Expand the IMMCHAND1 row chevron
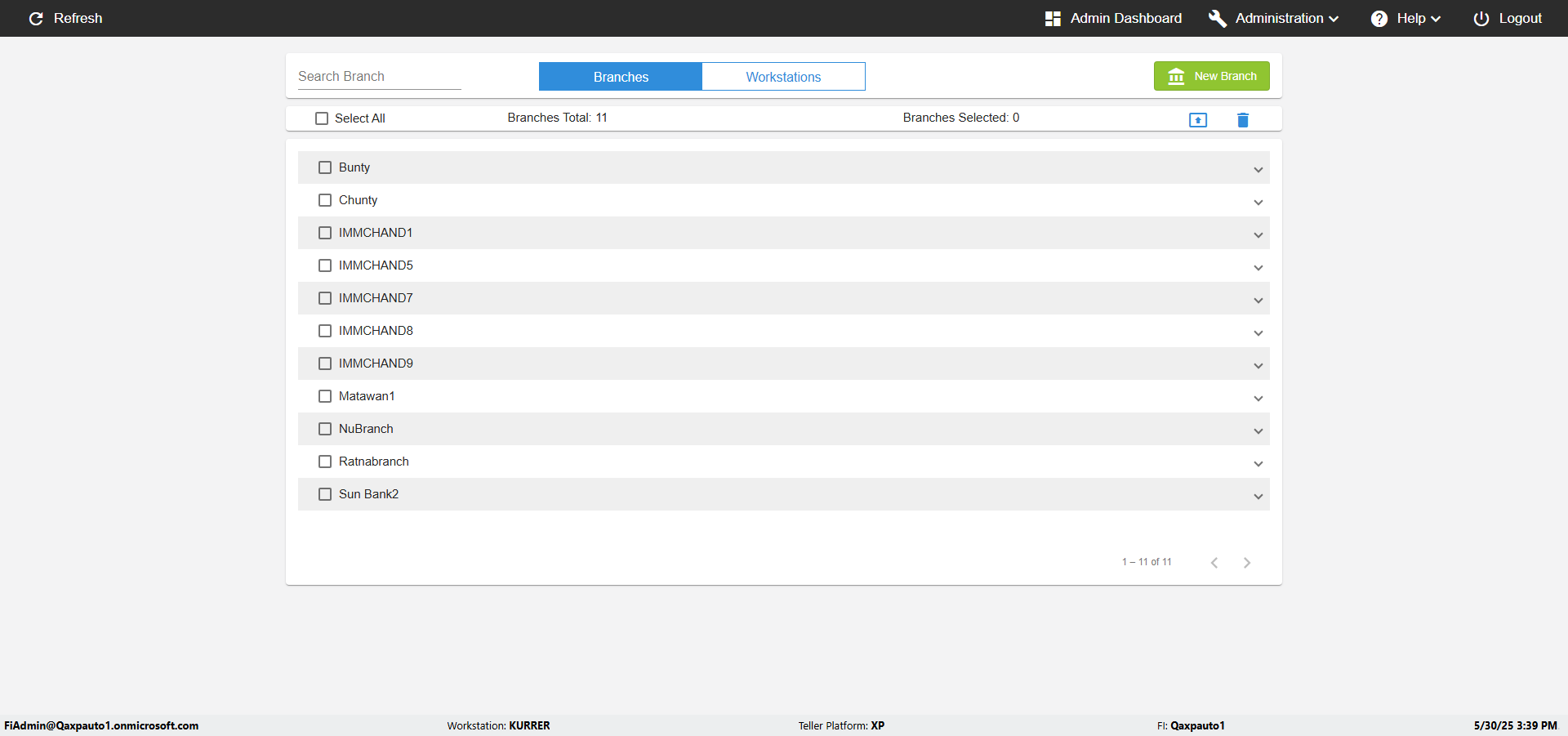This screenshot has width=1568, height=736. (x=1258, y=235)
